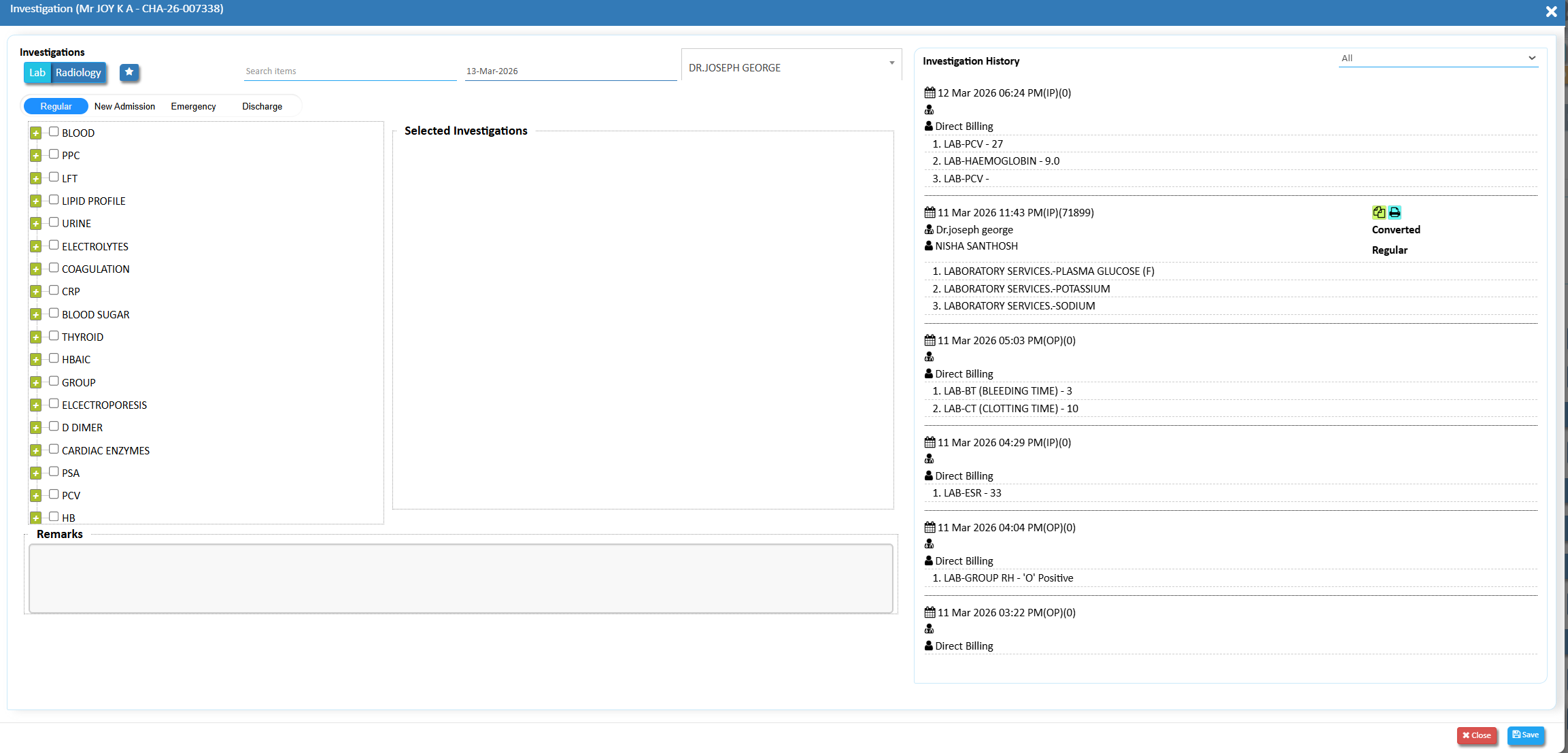1568x753 pixels.
Task: Check the BLOOD investigation checkbox
Action: tap(54, 132)
